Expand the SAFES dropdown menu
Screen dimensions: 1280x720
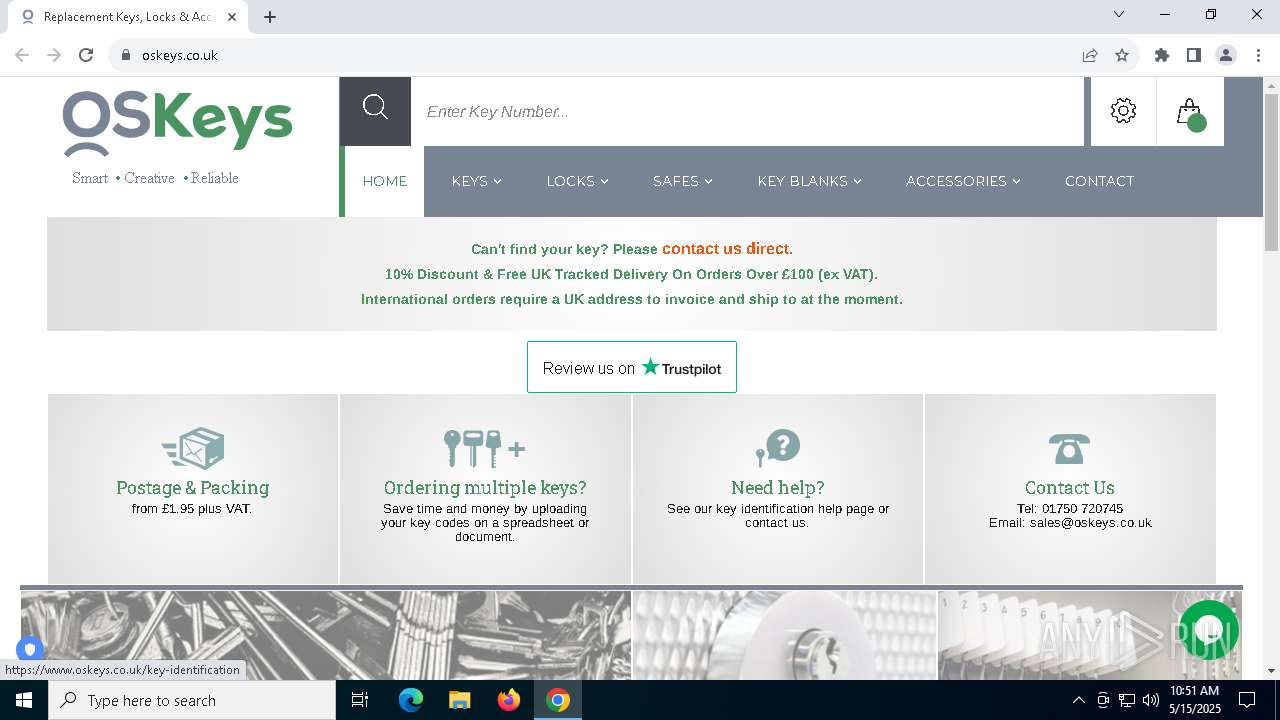coord(683,181)
